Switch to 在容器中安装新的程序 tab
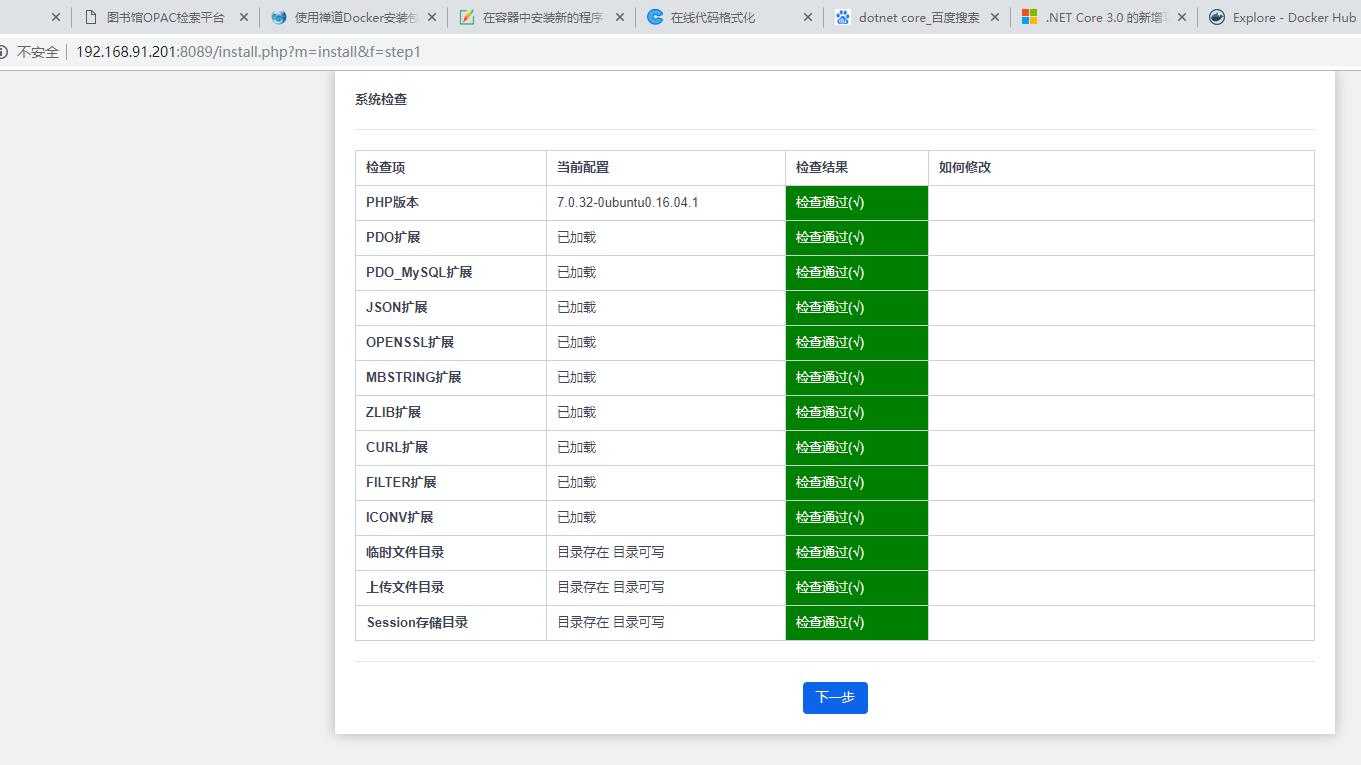1361x765 pixels. 543,17
